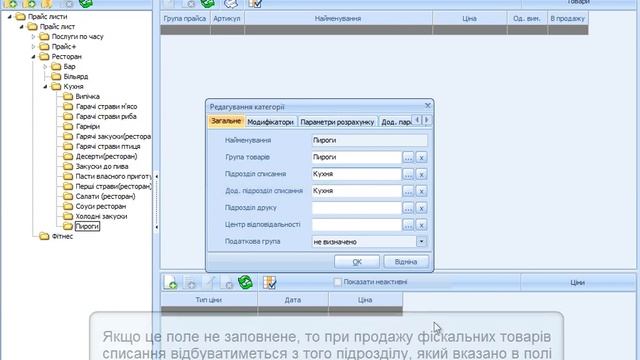This screenshot has height=360, width=640.
Task: Switch to the Модифікатори tab
Action: [271, 122]
